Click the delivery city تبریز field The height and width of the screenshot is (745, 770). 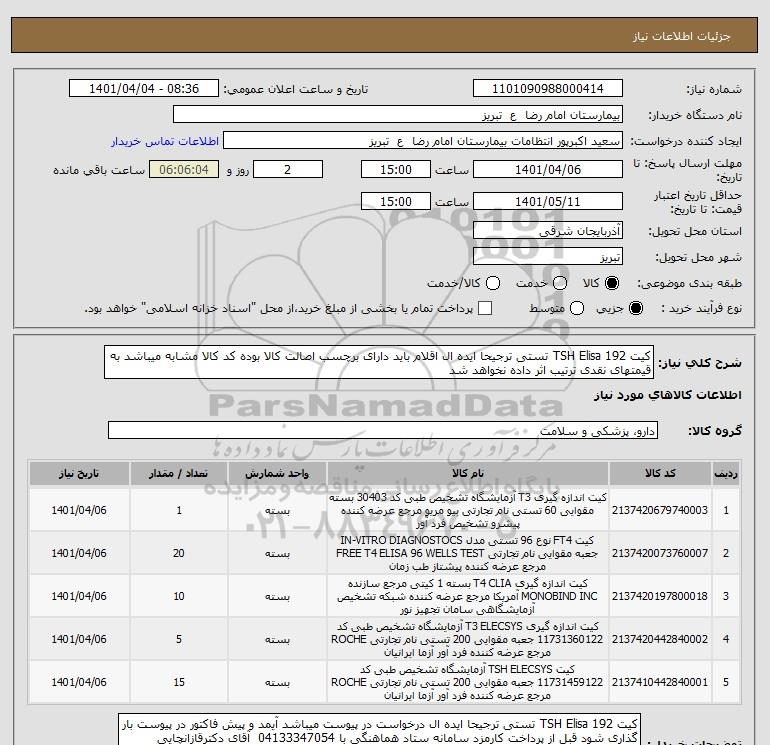[x=548, y=257]
